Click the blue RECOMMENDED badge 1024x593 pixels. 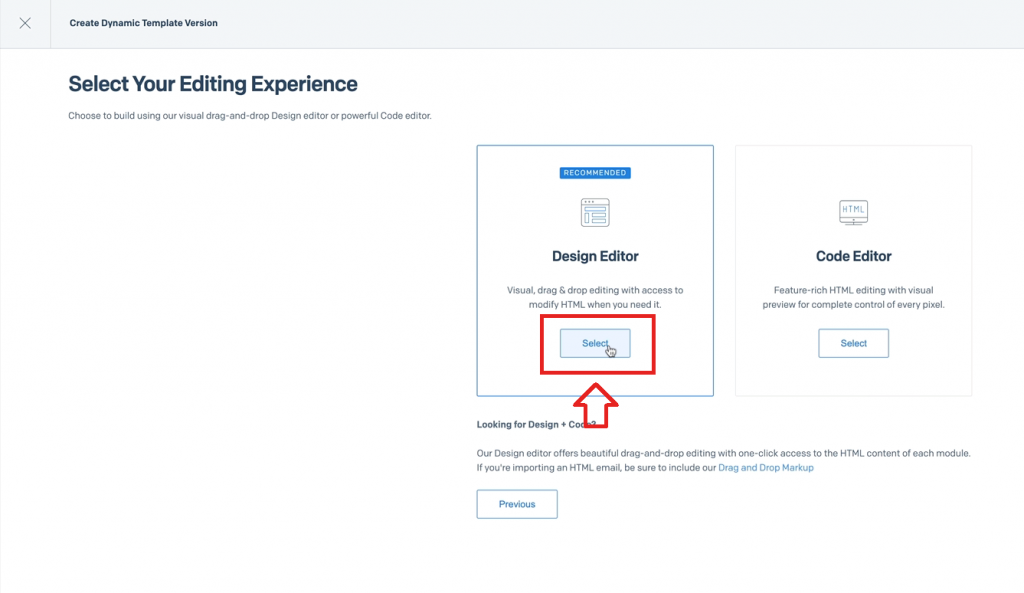tap(595, 173)
